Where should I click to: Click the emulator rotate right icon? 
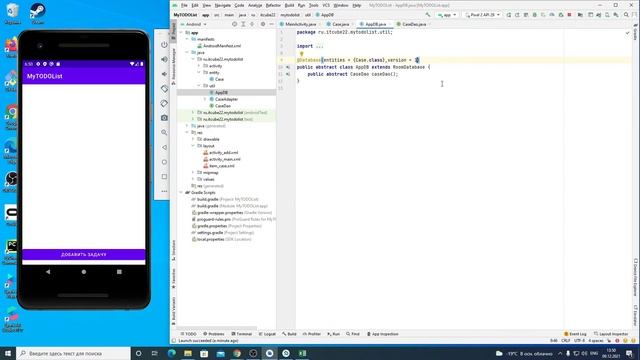click(x=164, y=103)
